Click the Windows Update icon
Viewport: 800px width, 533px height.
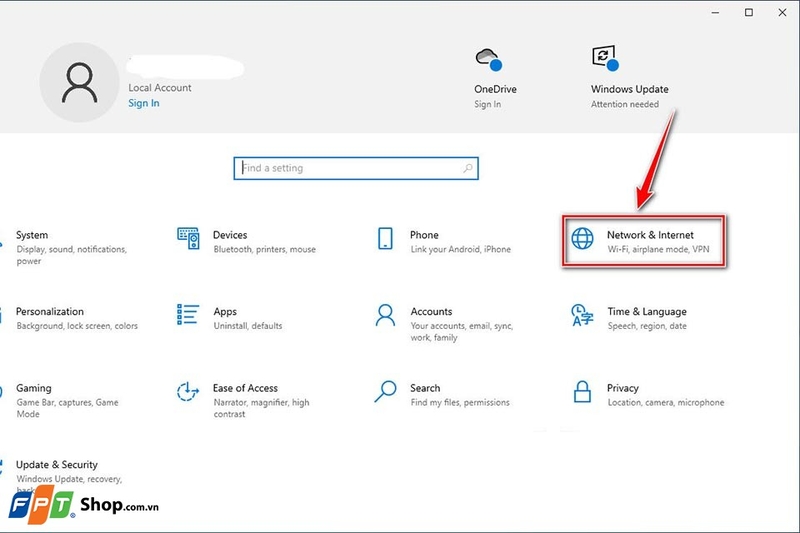605,58
